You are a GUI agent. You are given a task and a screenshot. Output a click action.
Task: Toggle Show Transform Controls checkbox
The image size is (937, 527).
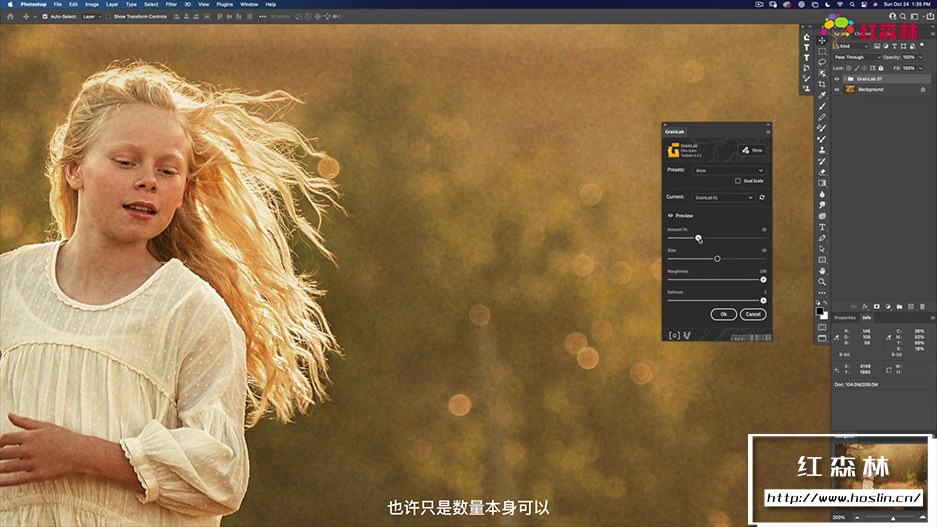click(108, 17)
